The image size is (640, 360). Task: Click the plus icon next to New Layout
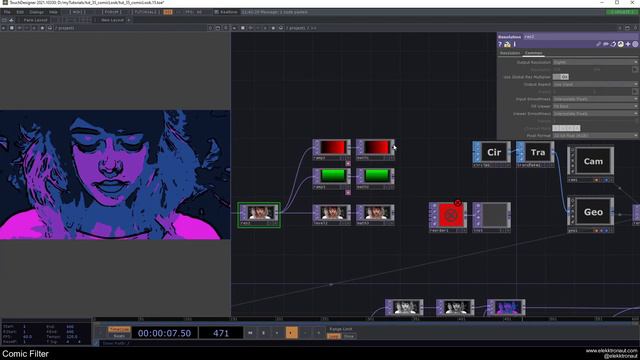point(129,20)
